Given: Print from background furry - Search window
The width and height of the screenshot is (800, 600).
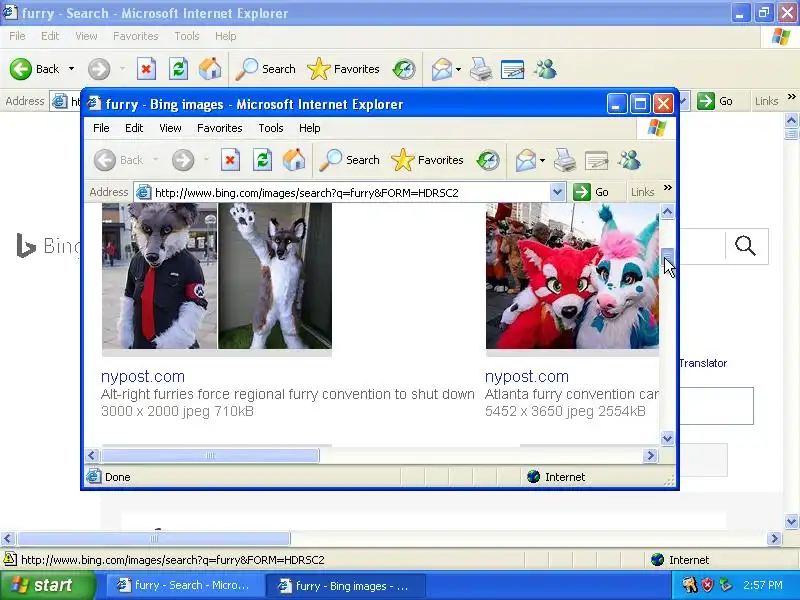Looking at the screenshot, I should (481, 69).
